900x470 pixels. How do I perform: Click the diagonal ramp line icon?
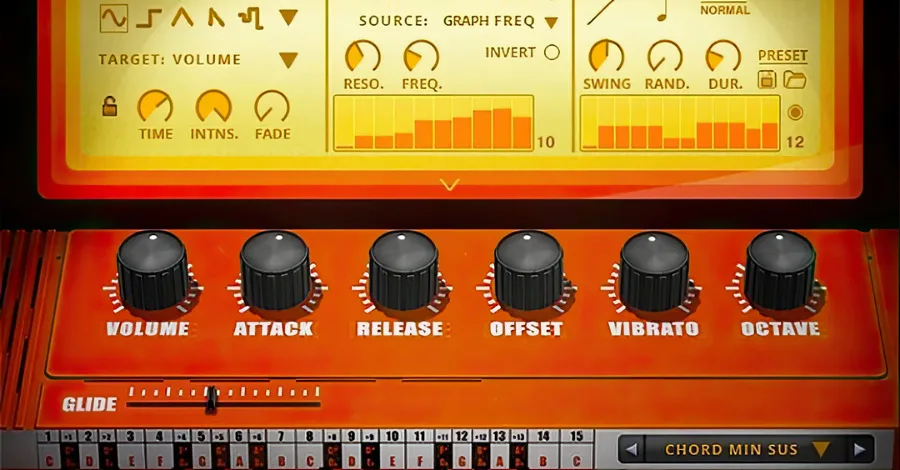coord(603,11)
